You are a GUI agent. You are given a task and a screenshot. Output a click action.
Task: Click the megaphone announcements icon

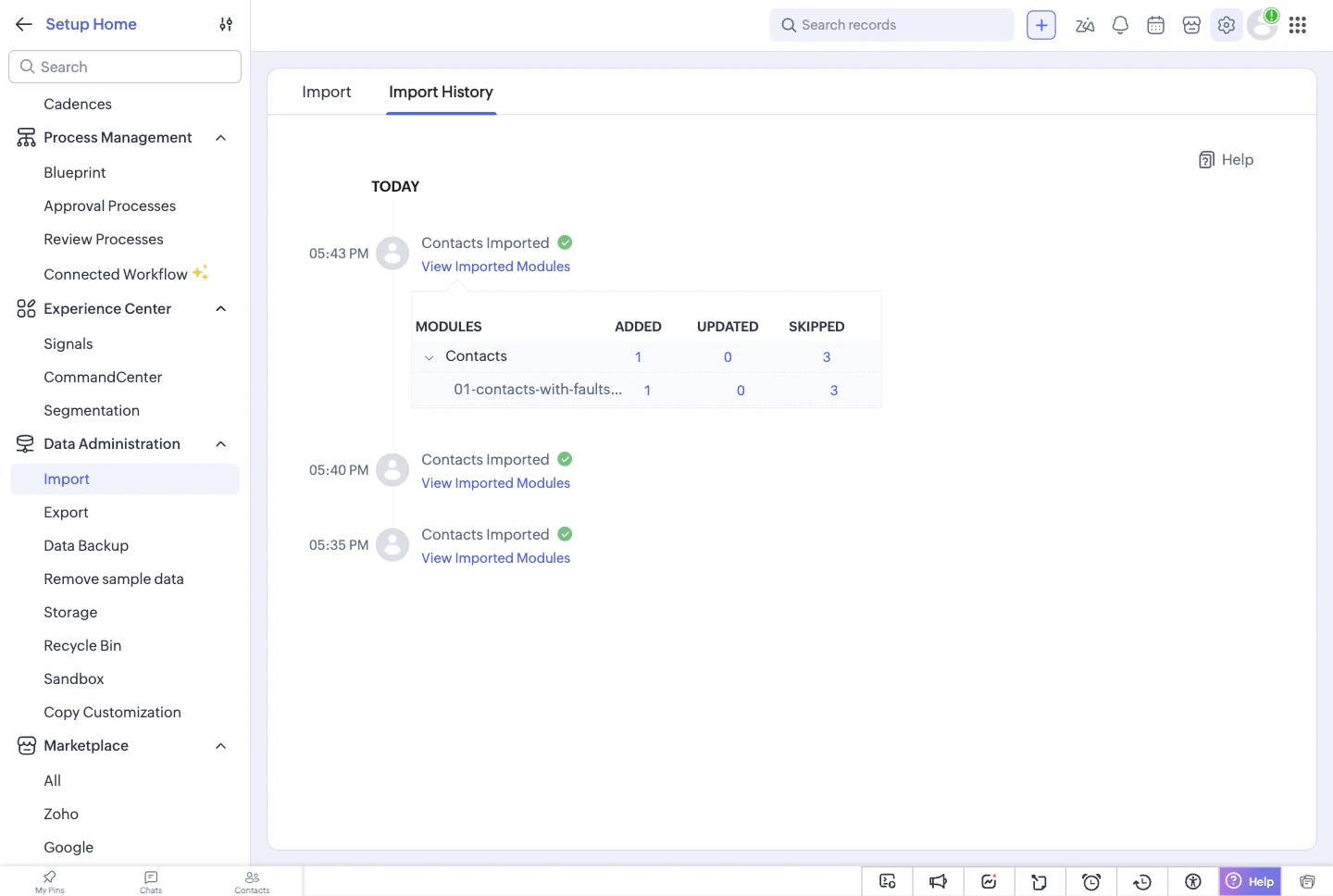(938, 881)
